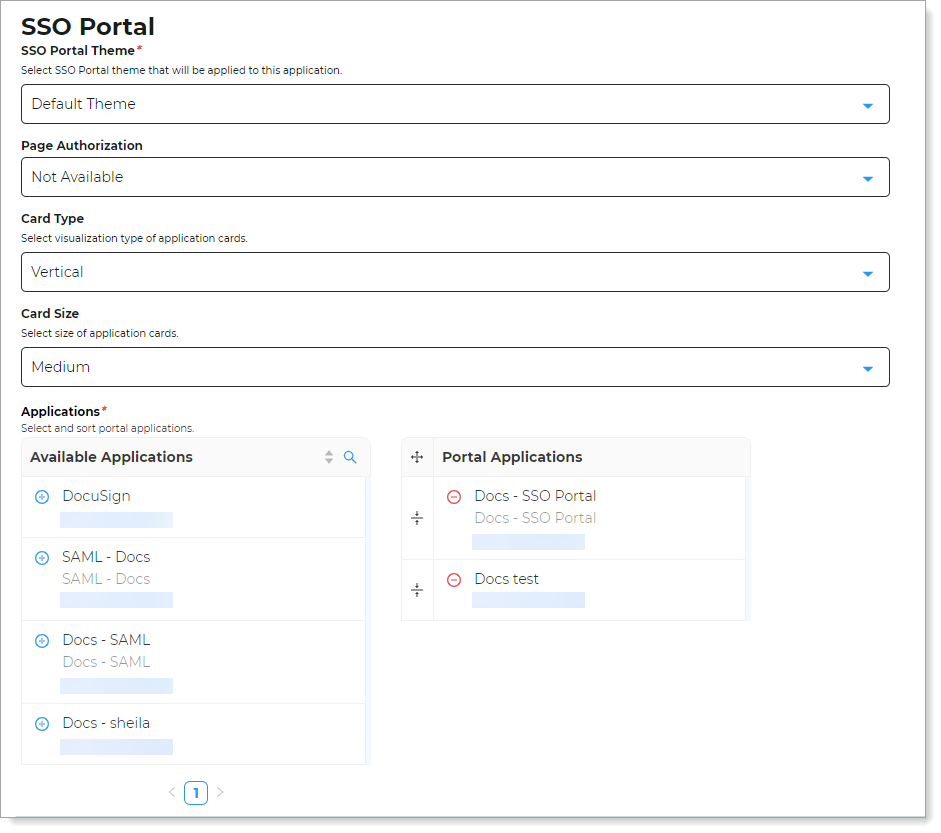Click drag handle next to Docs - SSO Portal

[x=417, y=518]
